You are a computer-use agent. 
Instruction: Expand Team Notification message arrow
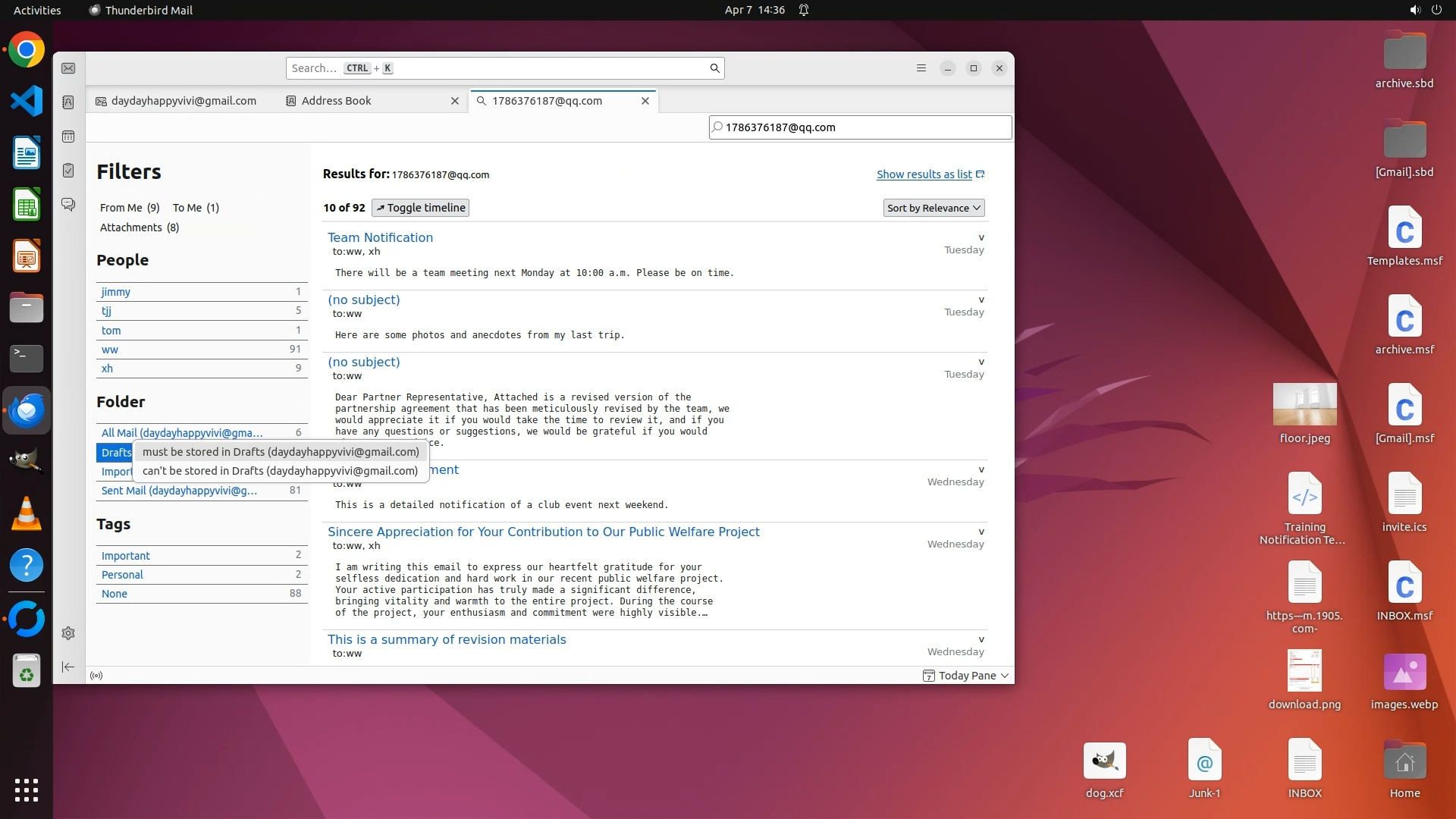[x=981, y=237]
